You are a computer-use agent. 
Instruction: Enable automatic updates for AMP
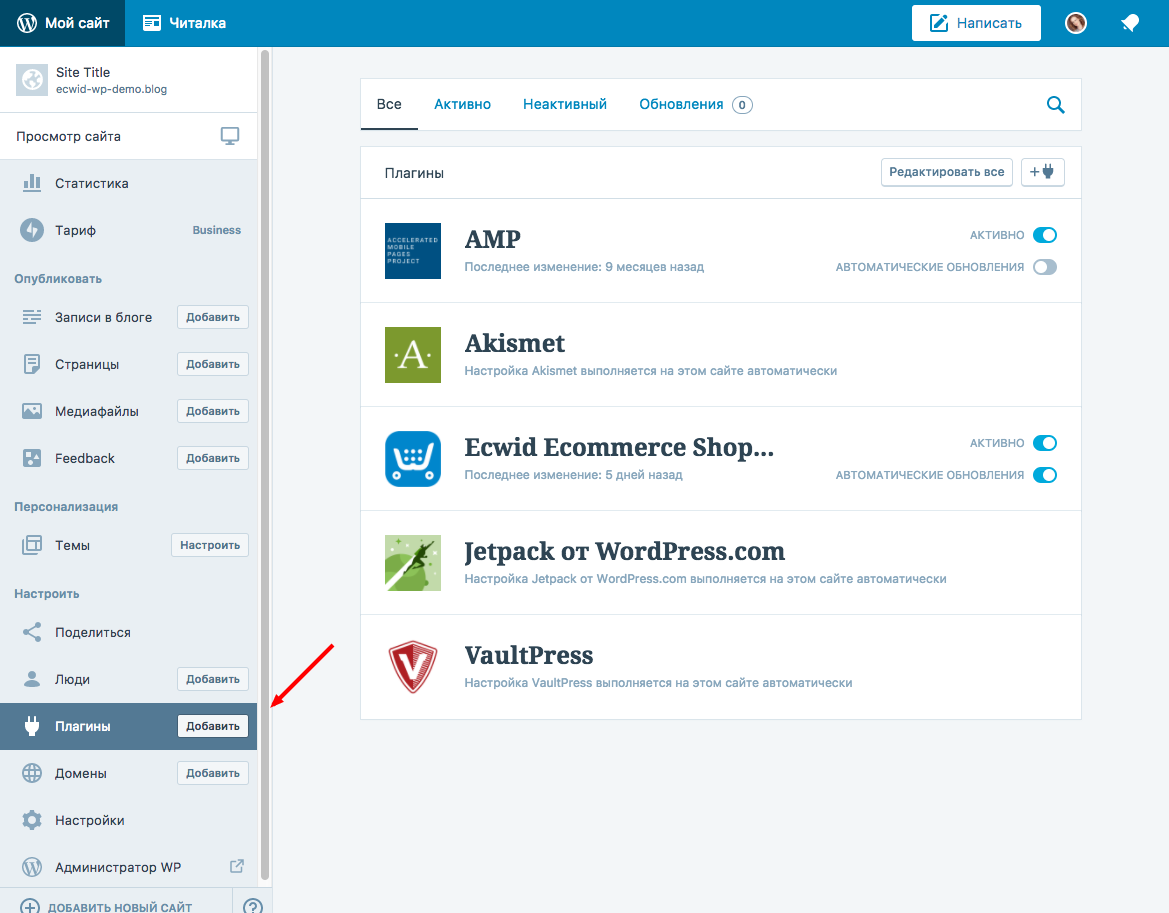tap(1044, 267)
